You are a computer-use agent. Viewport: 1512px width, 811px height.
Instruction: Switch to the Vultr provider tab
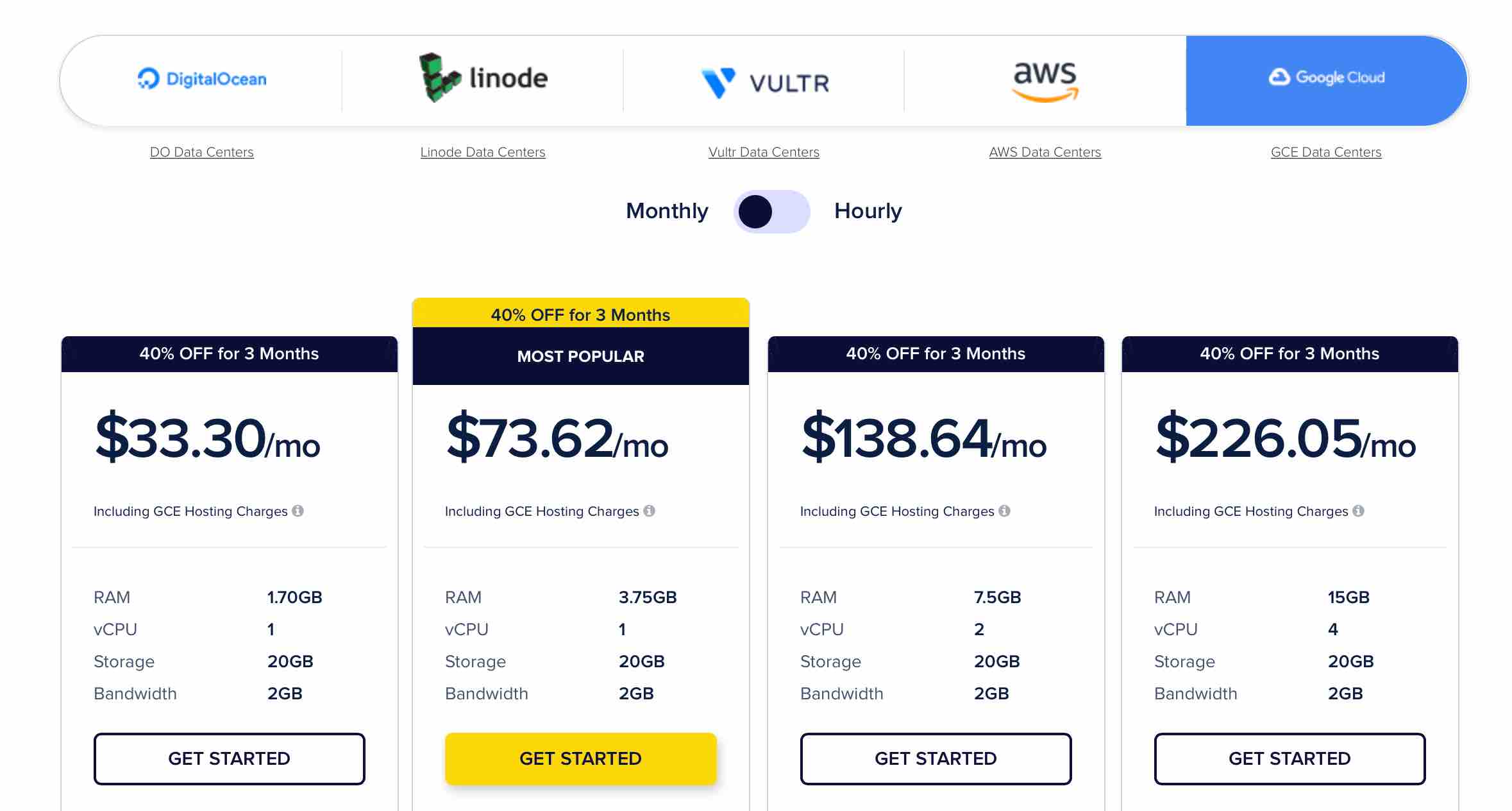coord(764,80)
